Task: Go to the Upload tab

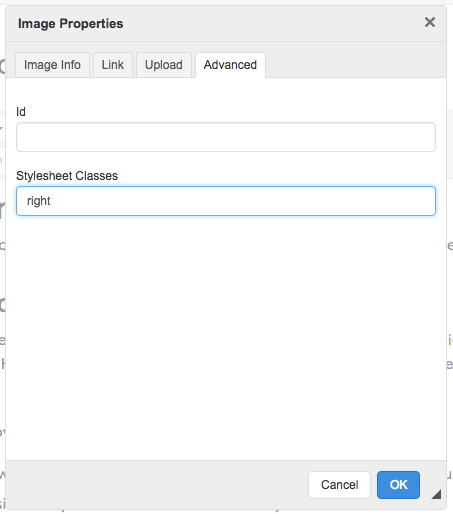Action: [164, 65]
